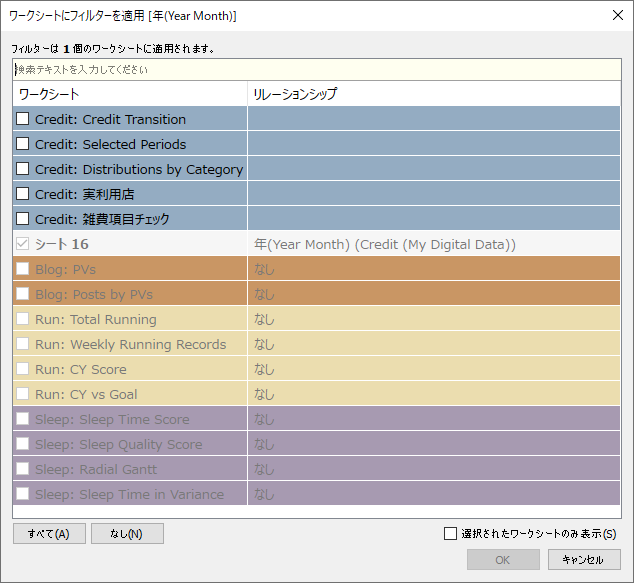Click なし relationship in Sleep: Radial Gantt row
Viewport: 634px width, 583px height.
(x=264, y=470)
